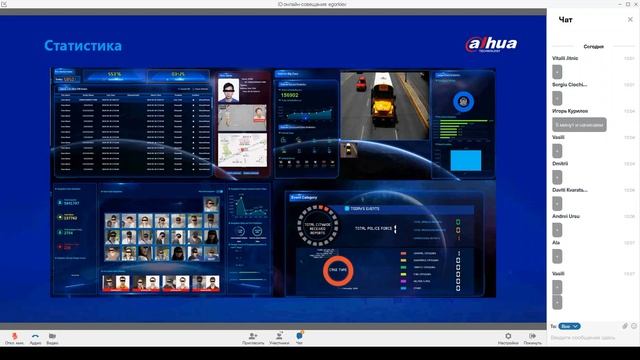Click the Leave meeting button
The image size is (640, 360).
pos(533,338)
